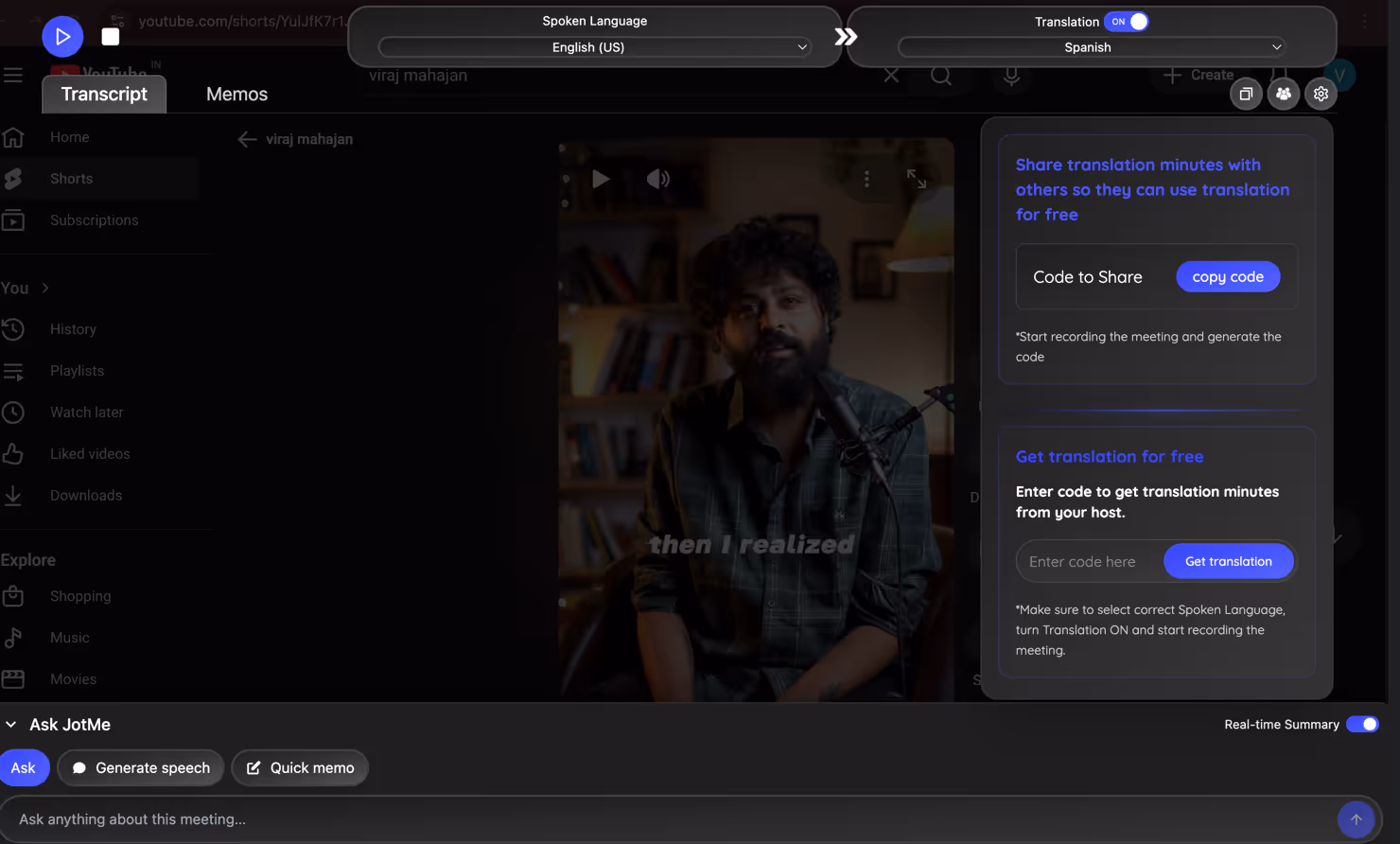Image resolution: width=1400 pixels, height=844 pixels.
Task: Open the Translation language Spanish dropdown
Action: [1092, 47]
